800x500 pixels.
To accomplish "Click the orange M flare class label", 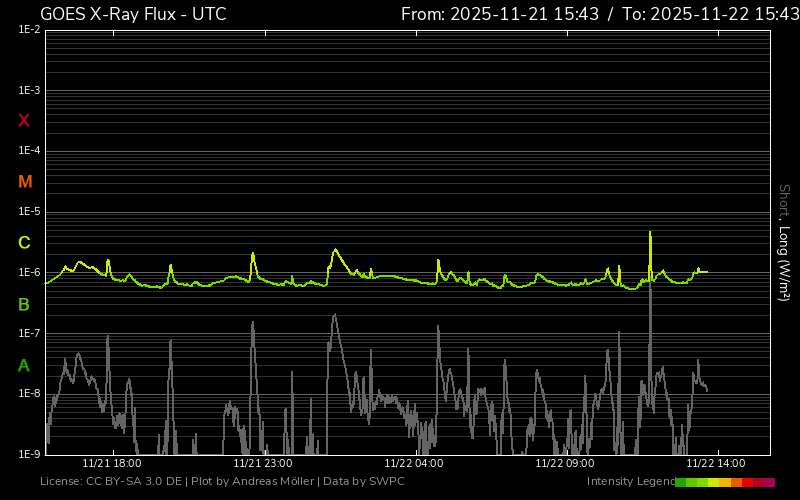I will [x=25, y=182].
